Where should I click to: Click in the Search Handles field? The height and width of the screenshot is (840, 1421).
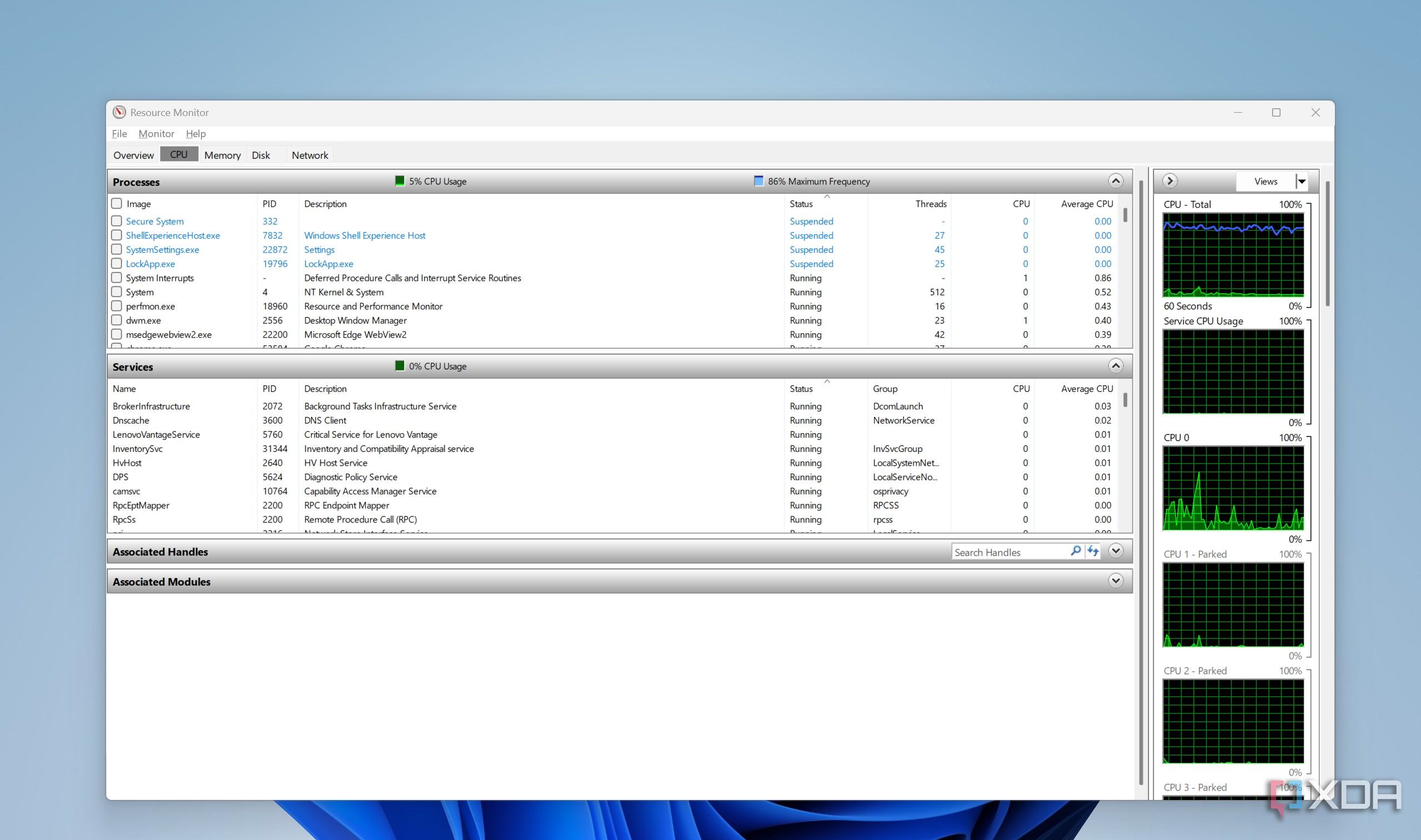[1010, 552]
